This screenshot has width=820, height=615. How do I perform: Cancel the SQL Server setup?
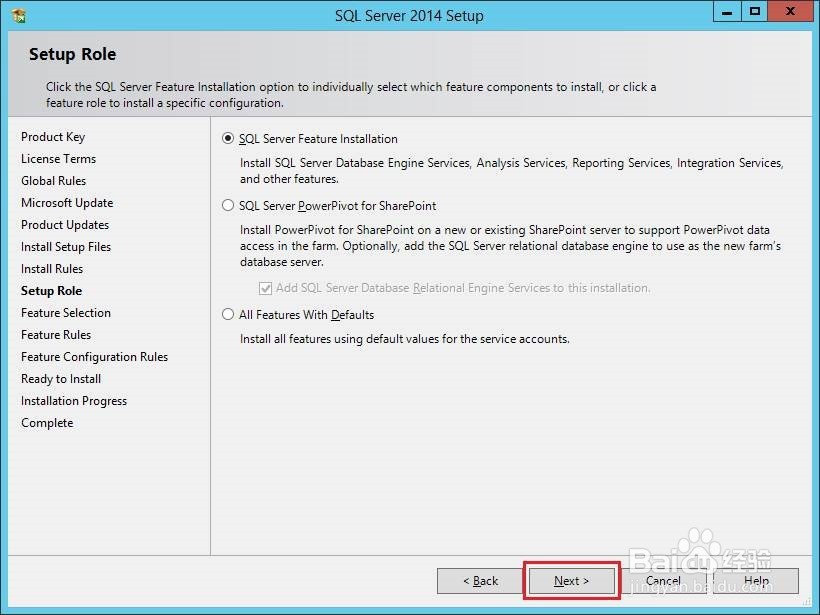pyautogui.click(x=663, y=581)
